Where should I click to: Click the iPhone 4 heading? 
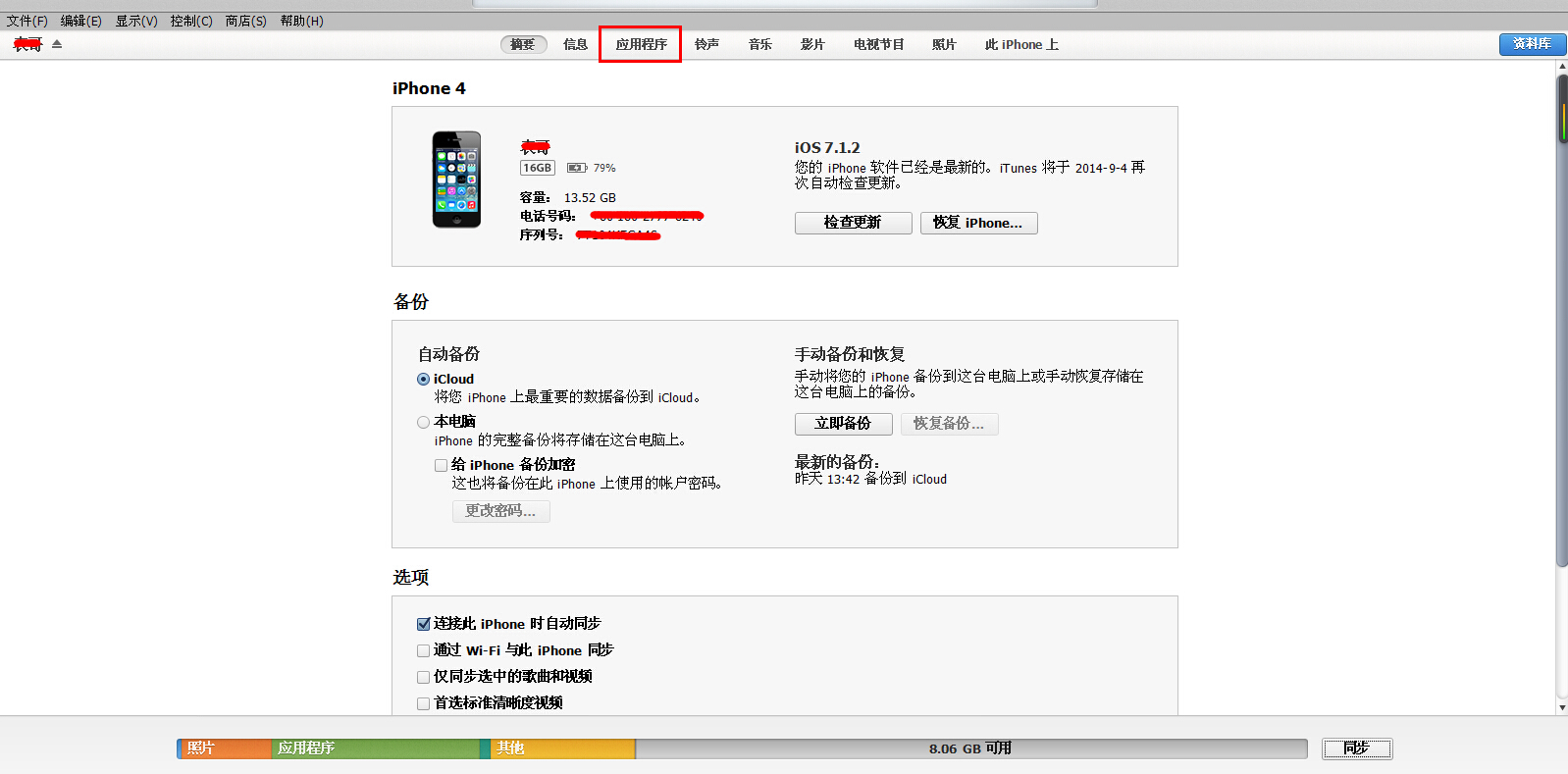coord(429,88)
